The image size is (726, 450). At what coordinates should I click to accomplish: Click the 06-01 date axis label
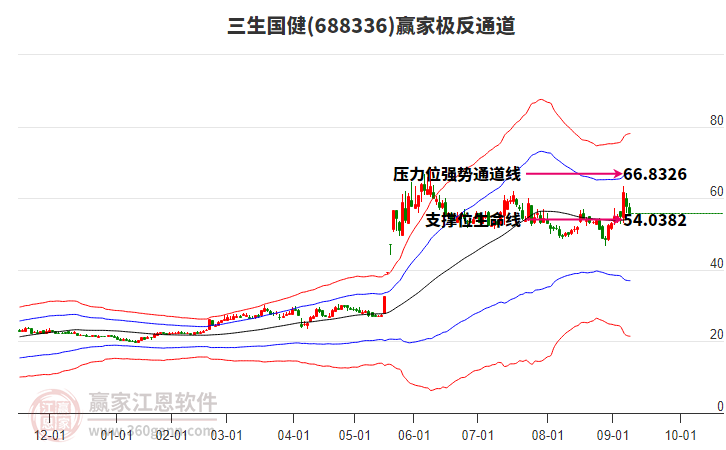click(x=414, y=435)
